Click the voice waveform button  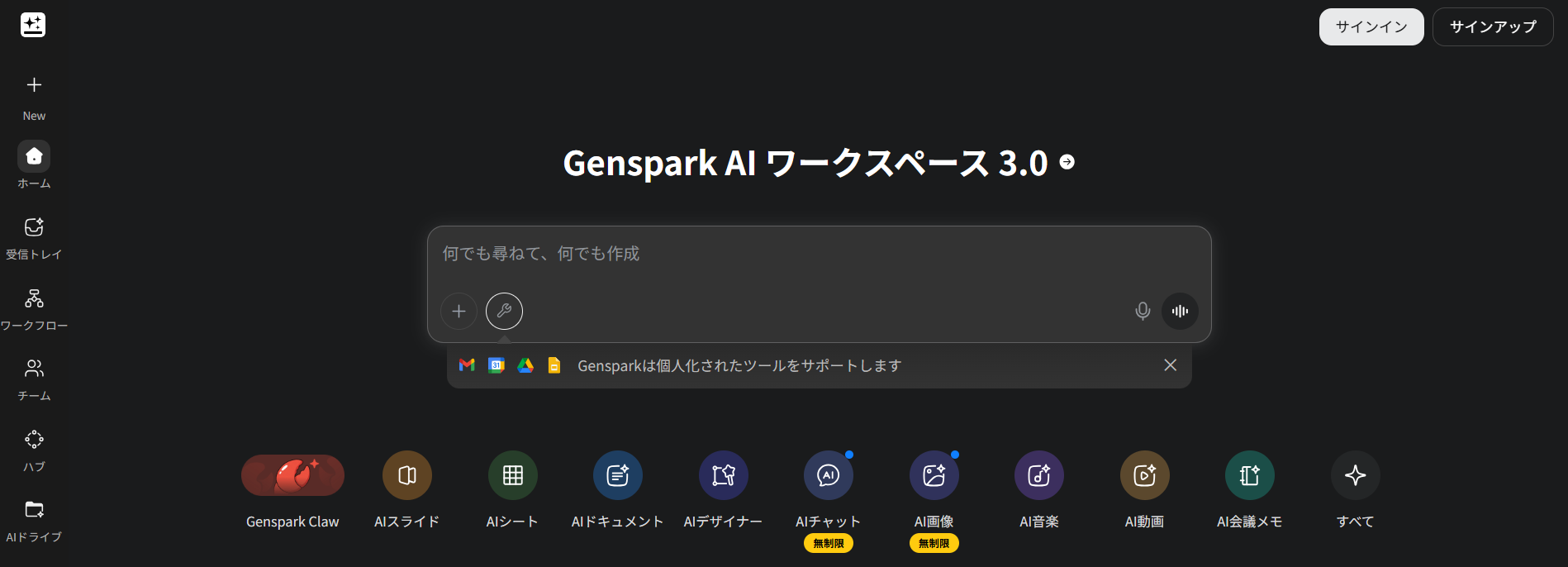1180,311
